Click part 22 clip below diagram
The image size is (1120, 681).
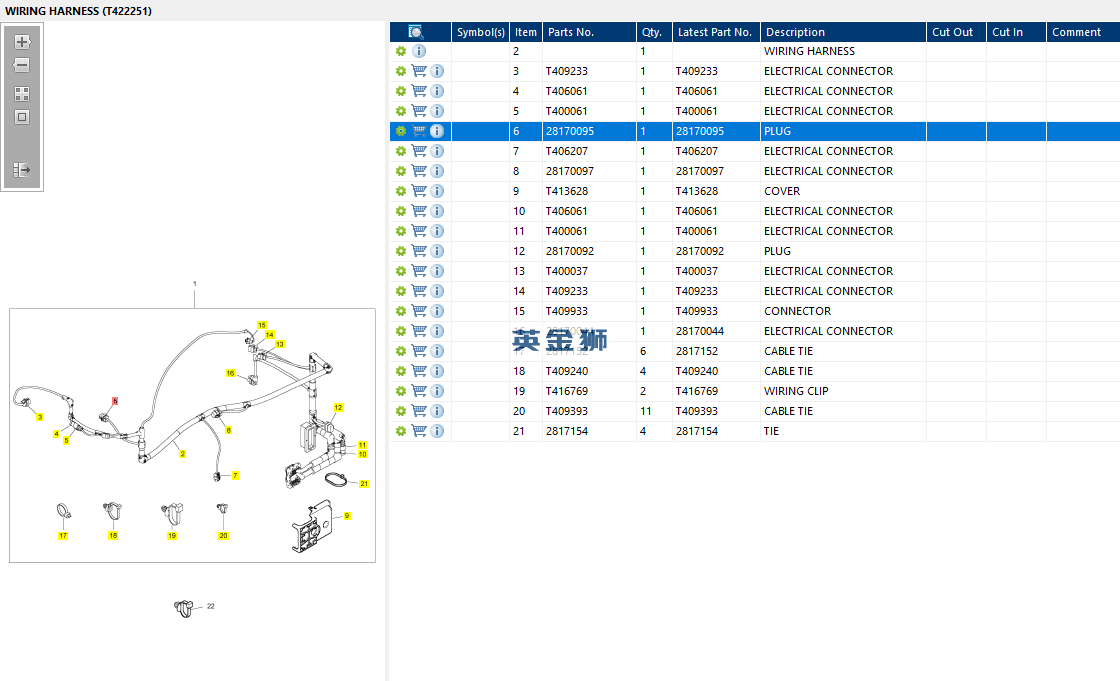pos(184,607)
